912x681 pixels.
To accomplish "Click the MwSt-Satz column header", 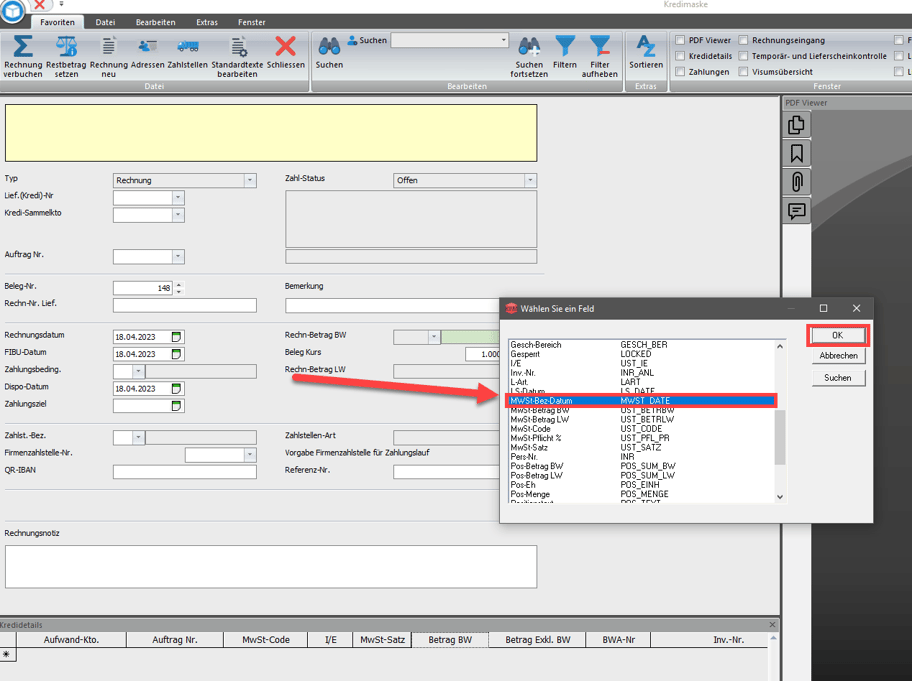I will [x=382, y=640].
